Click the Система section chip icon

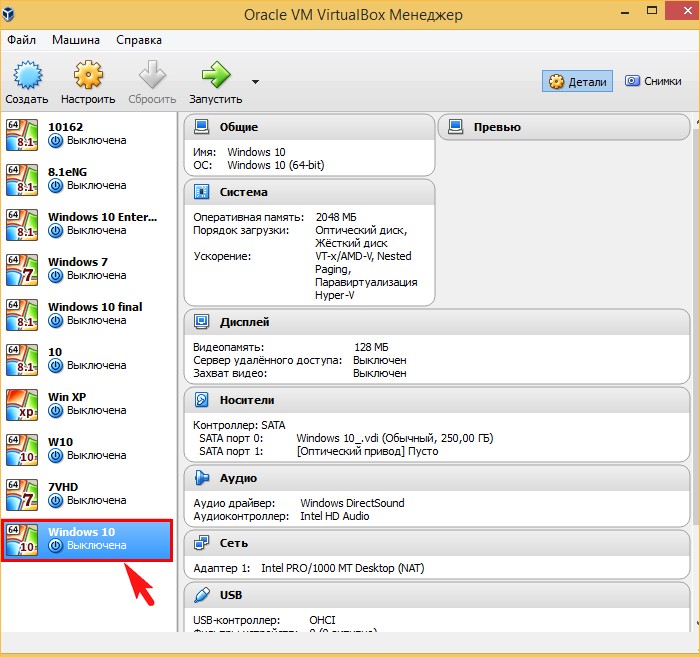coord(201,192)
